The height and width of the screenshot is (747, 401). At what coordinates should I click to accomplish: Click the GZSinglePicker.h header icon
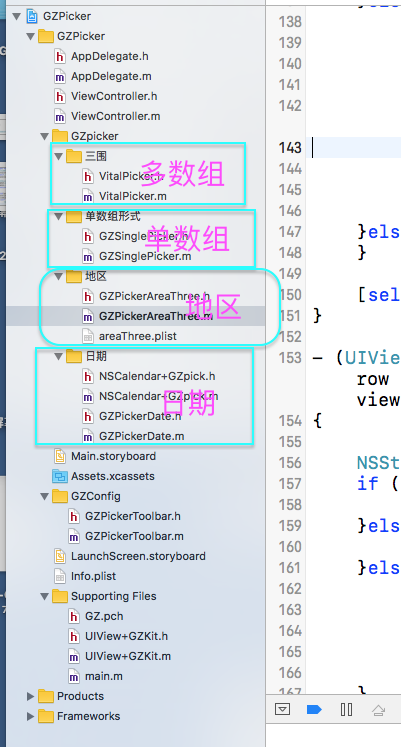point(88,236)
